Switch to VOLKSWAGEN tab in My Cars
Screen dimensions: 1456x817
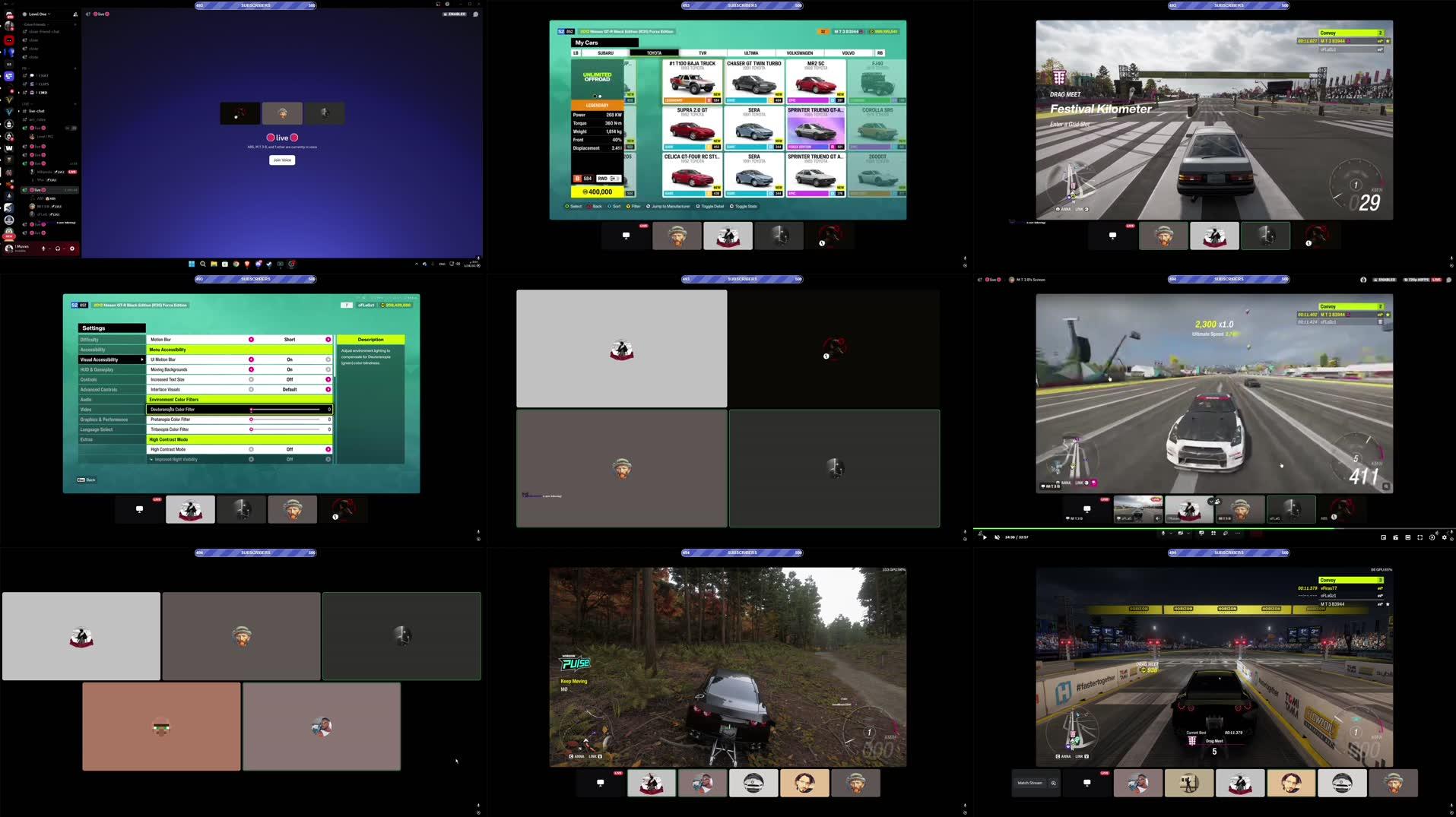(800, 53)
